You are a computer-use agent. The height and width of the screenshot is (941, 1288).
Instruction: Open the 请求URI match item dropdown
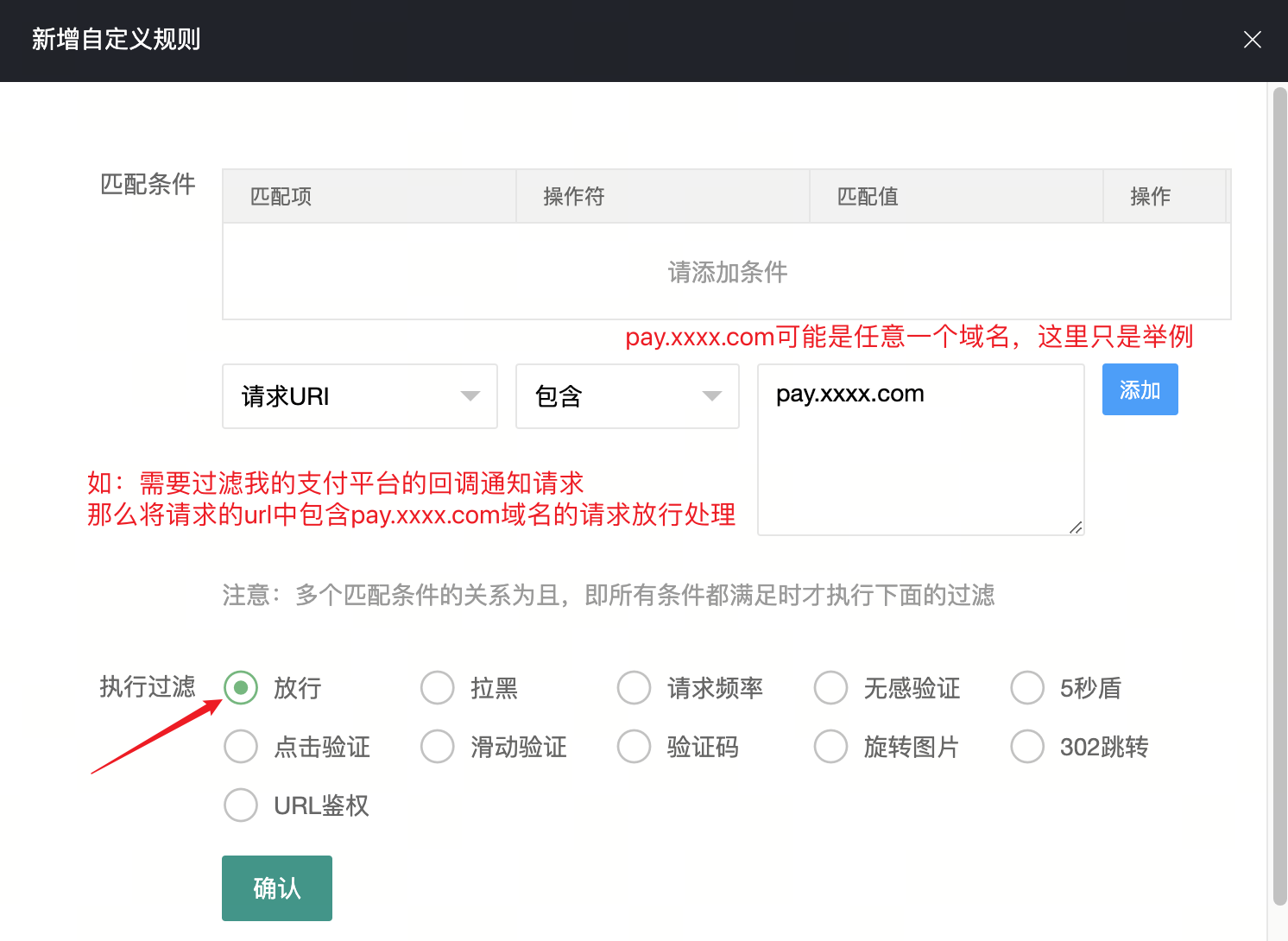(359, 396)
